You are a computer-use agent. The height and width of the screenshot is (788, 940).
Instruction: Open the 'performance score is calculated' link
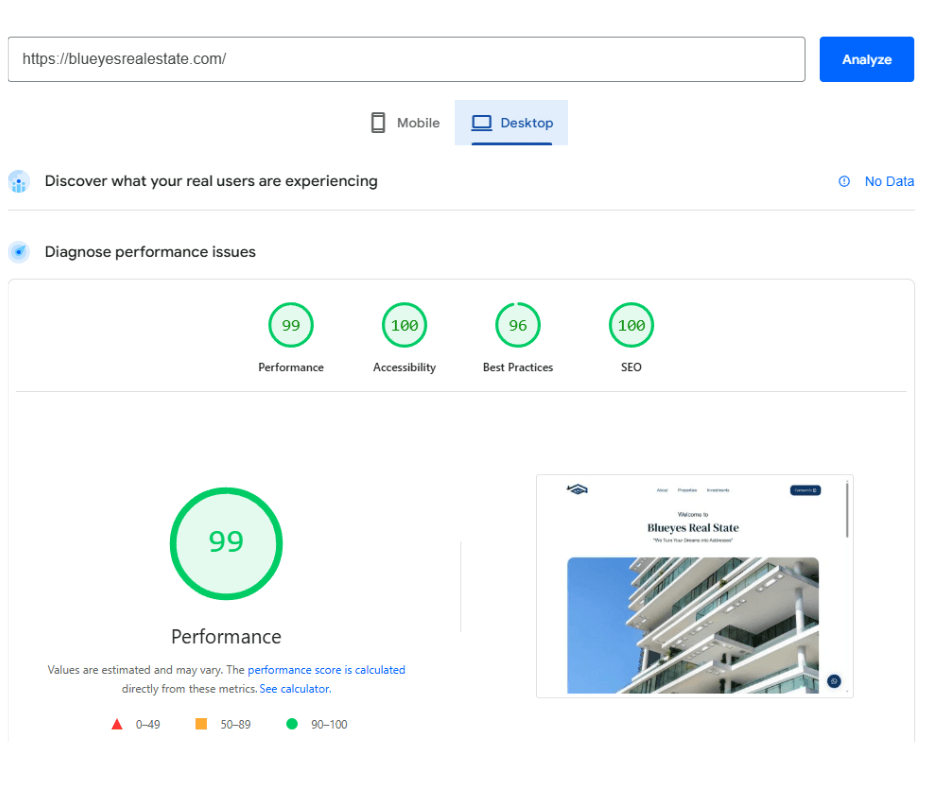click(x=326, y=670)
